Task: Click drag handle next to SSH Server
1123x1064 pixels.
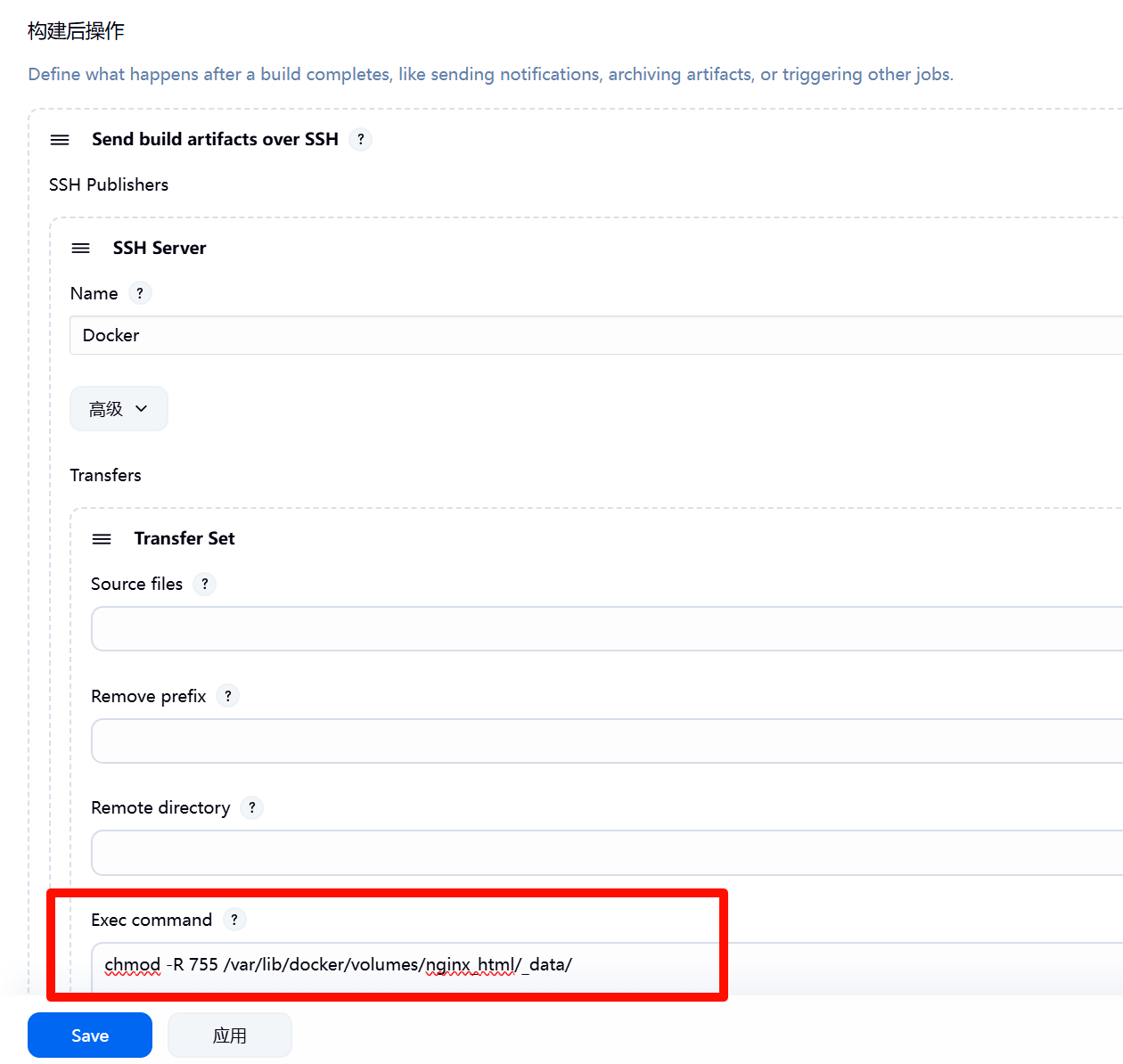Action: [81, 249]
